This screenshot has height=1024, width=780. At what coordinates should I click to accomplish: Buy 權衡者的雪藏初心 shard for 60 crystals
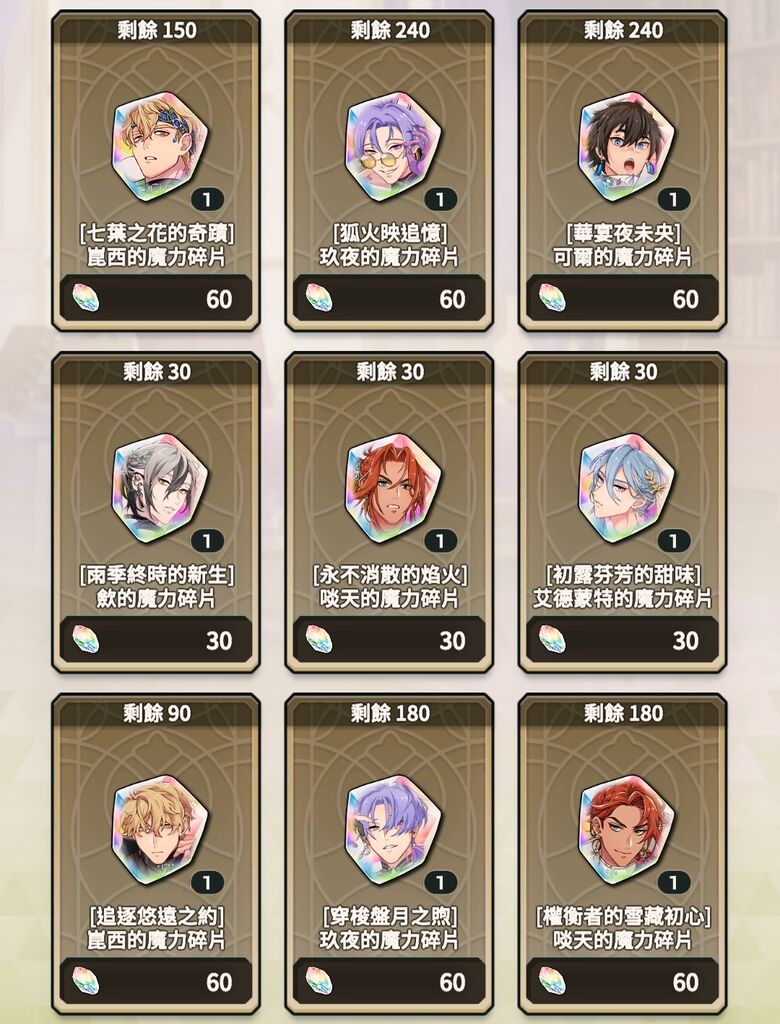pos(623,982)
